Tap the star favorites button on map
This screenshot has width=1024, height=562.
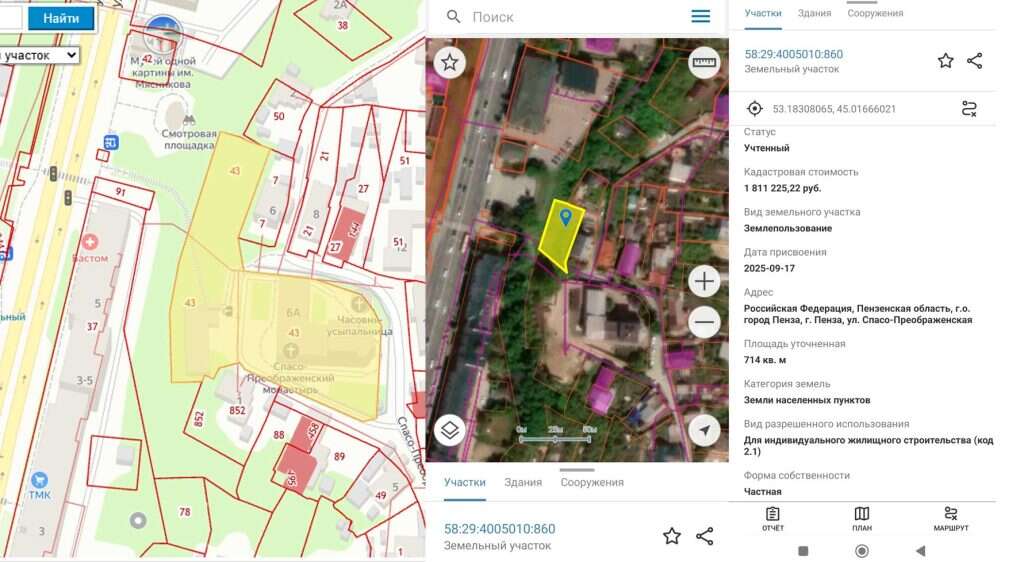(x=450, y=63)
